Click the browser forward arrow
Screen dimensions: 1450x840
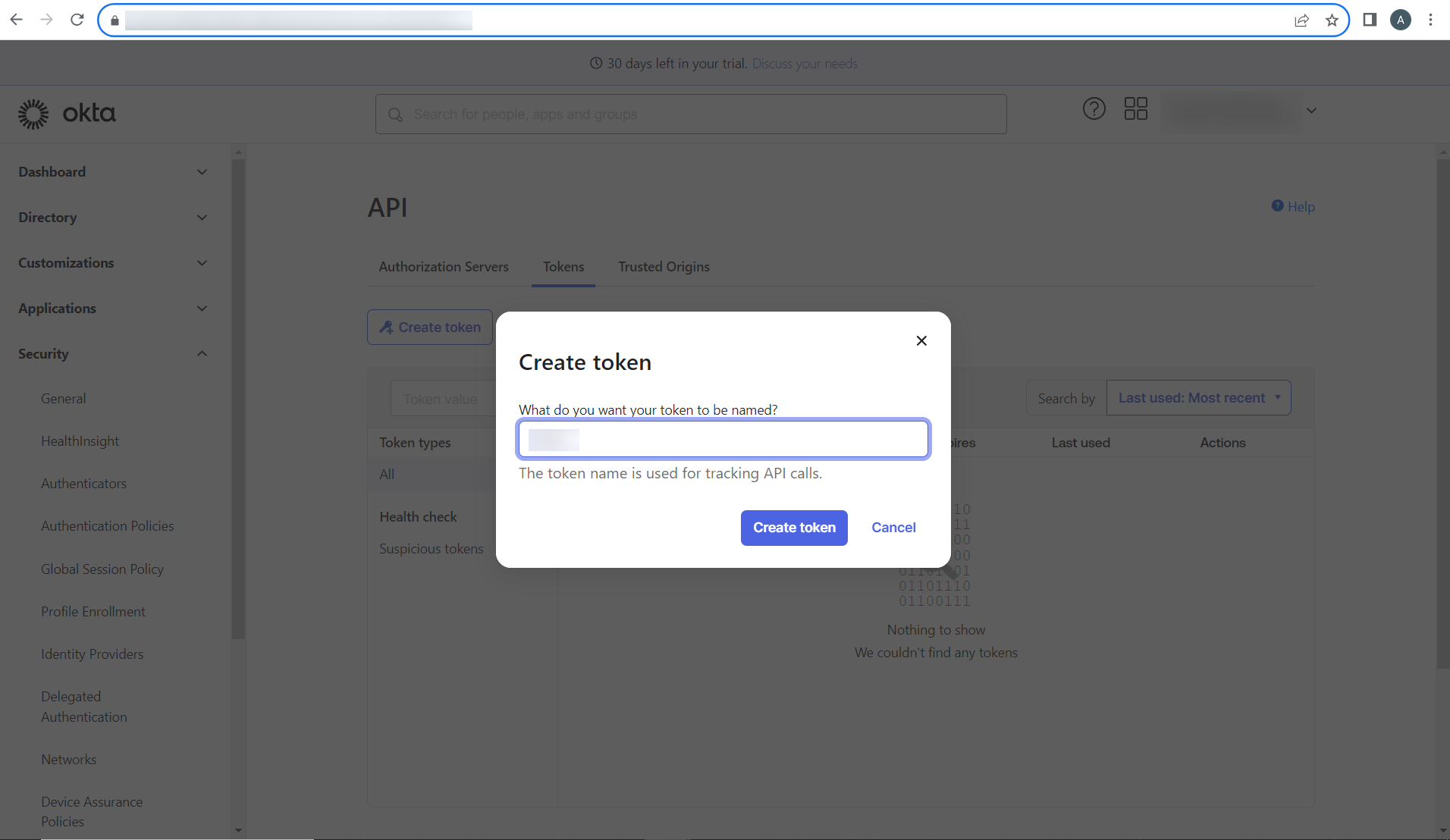coord(46,20)
